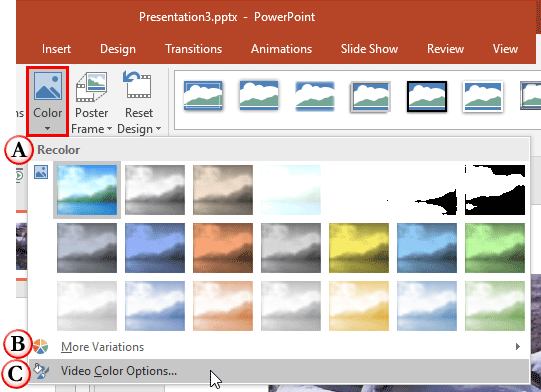Image resolution: width=541 pixels, height=392 pixels.
Task: Select the first video style in gallery
Action: (203, 96)
